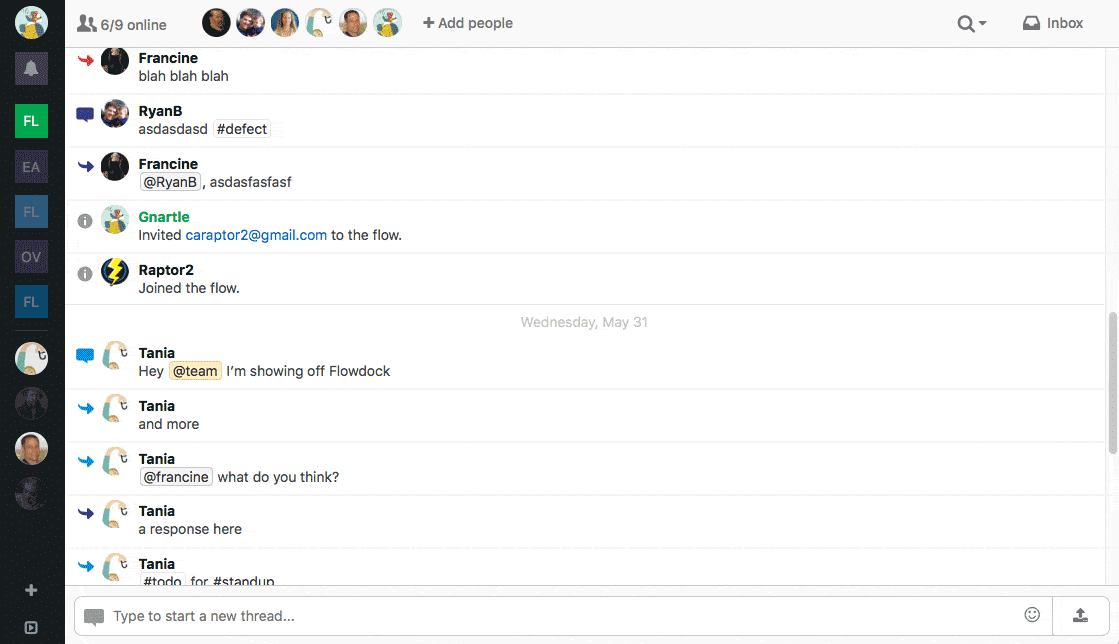Click the #defect tag in RyanB's message
Image resolution: width=1119 pixels, height=644 pixels.
point(242,129)
